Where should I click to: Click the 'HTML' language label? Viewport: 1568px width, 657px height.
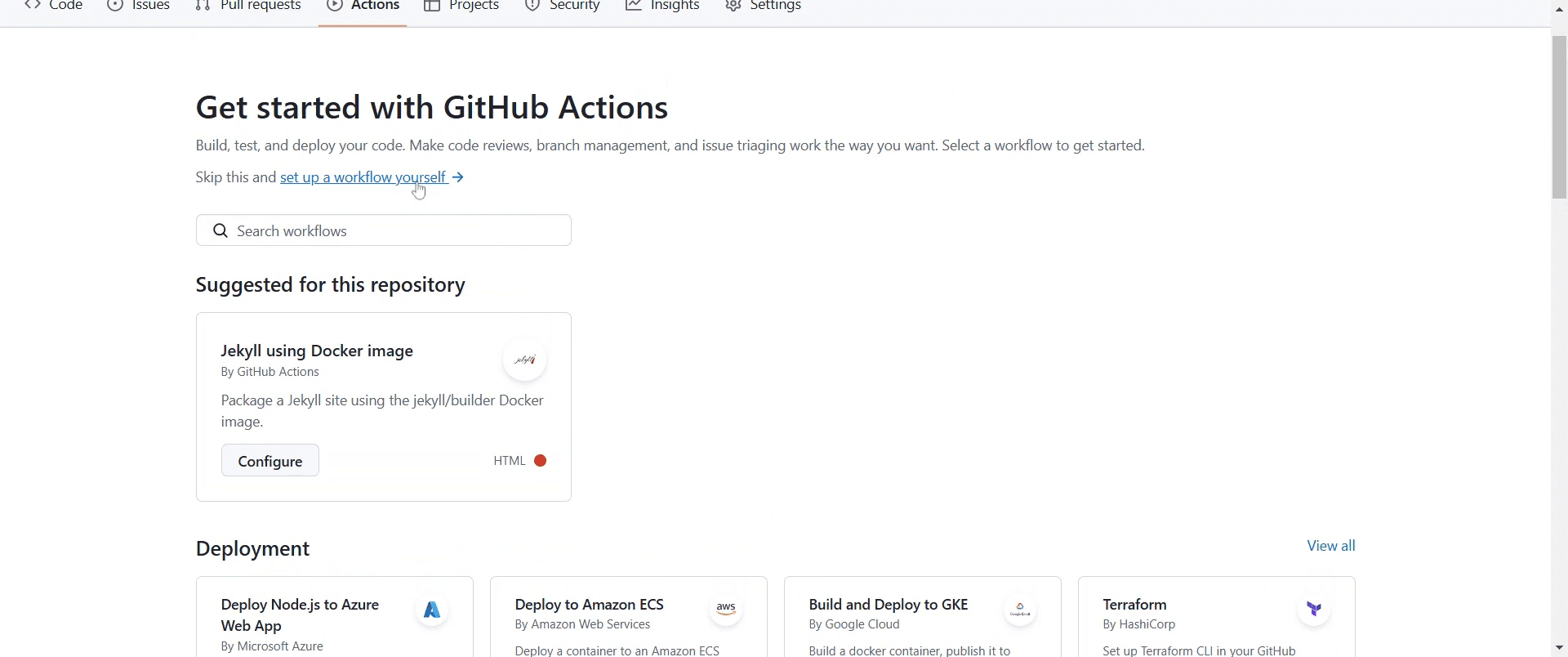(x=510, y=461)
